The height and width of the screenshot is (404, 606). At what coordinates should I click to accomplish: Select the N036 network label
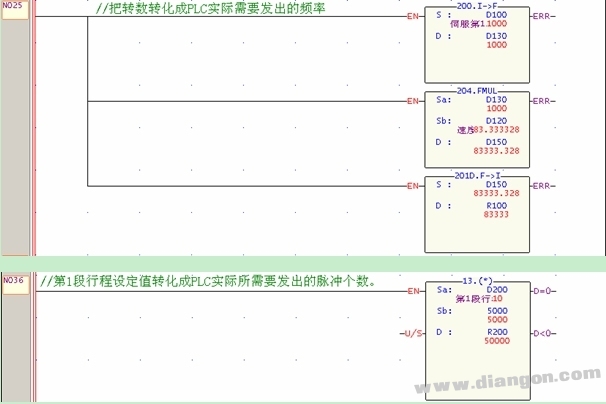[x=14, y=281]
